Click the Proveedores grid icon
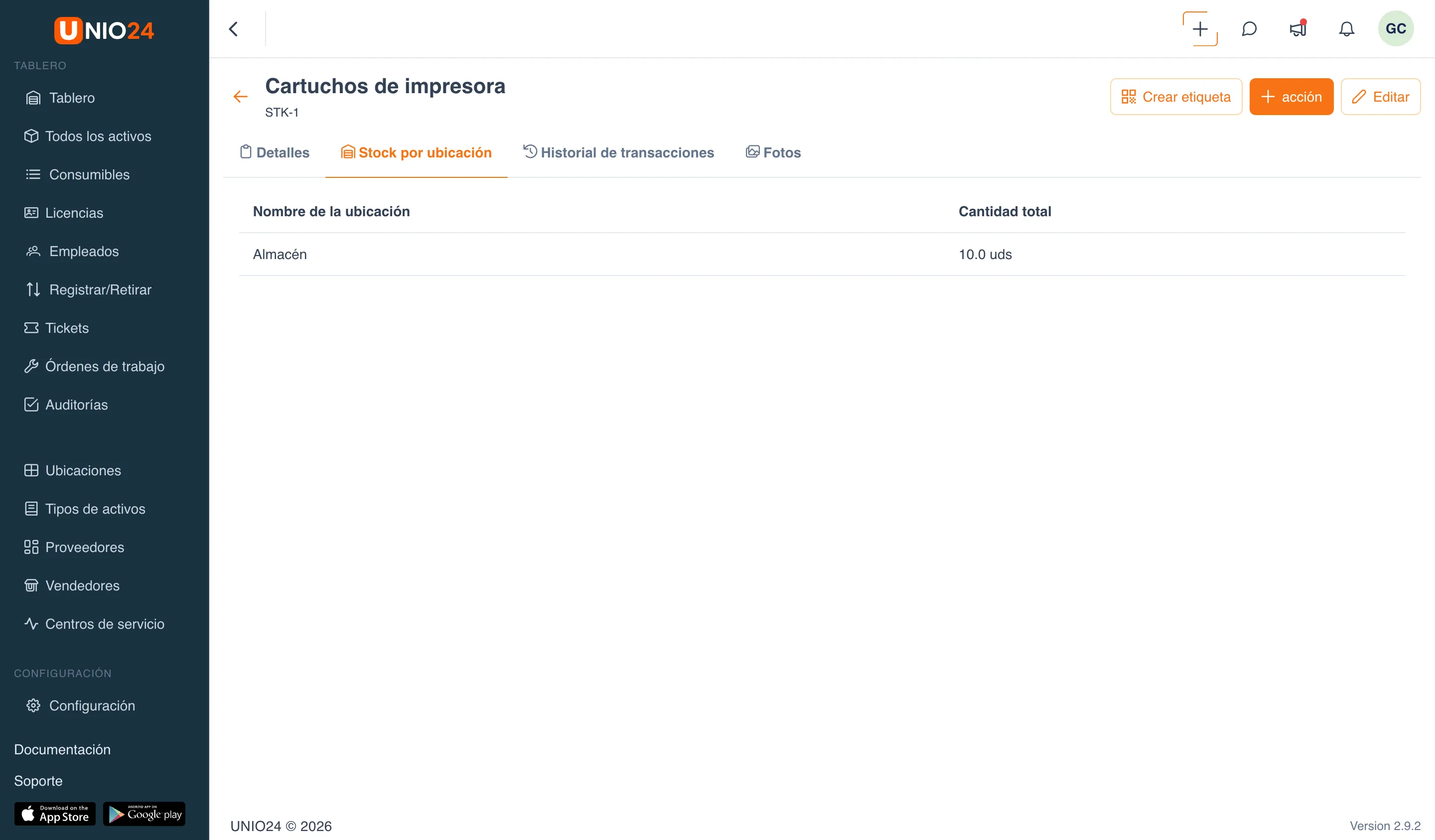1435x840 pixels. 31,547
